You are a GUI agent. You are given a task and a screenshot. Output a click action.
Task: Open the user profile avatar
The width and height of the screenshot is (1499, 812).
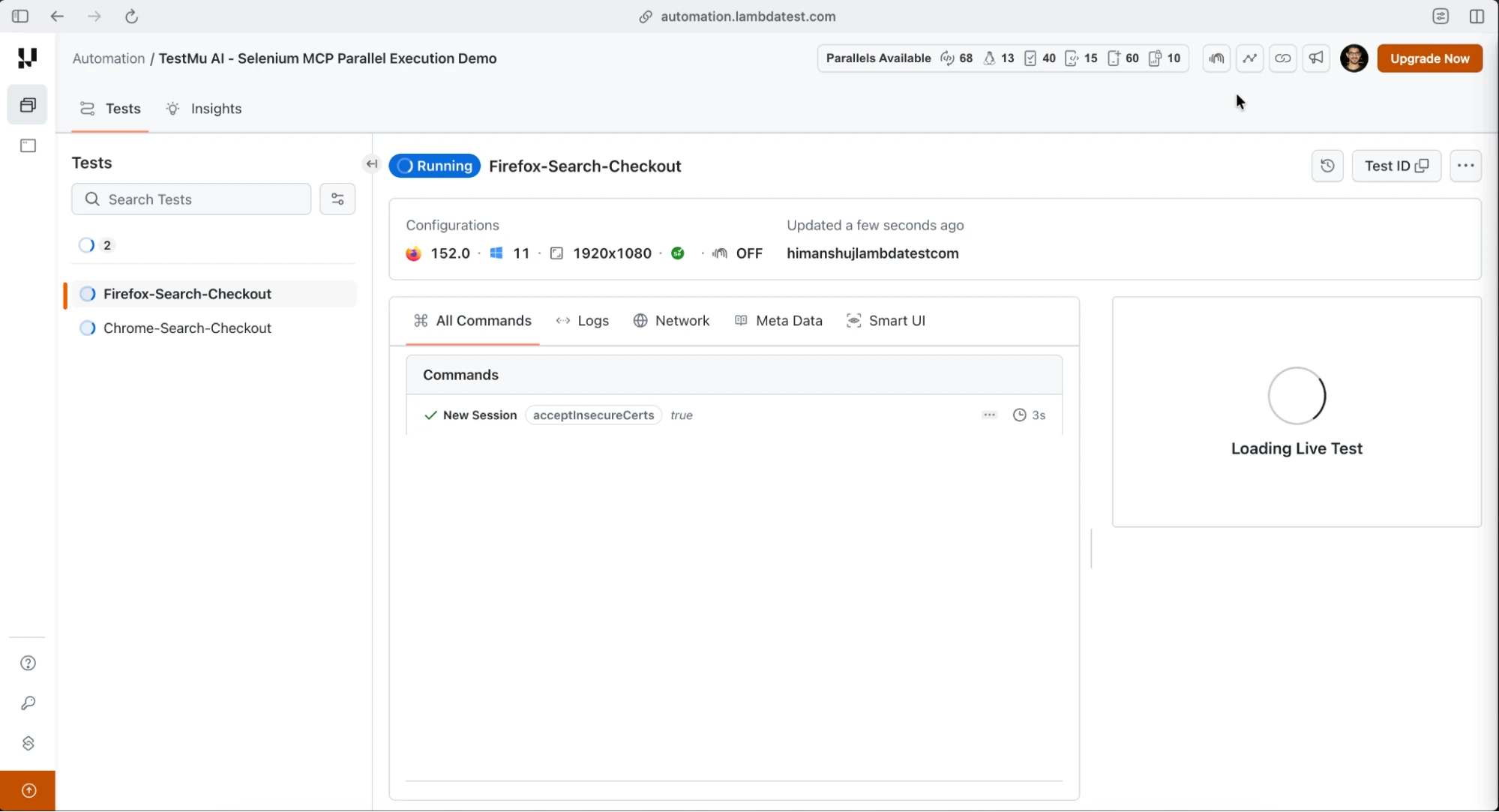point(1354,58)
